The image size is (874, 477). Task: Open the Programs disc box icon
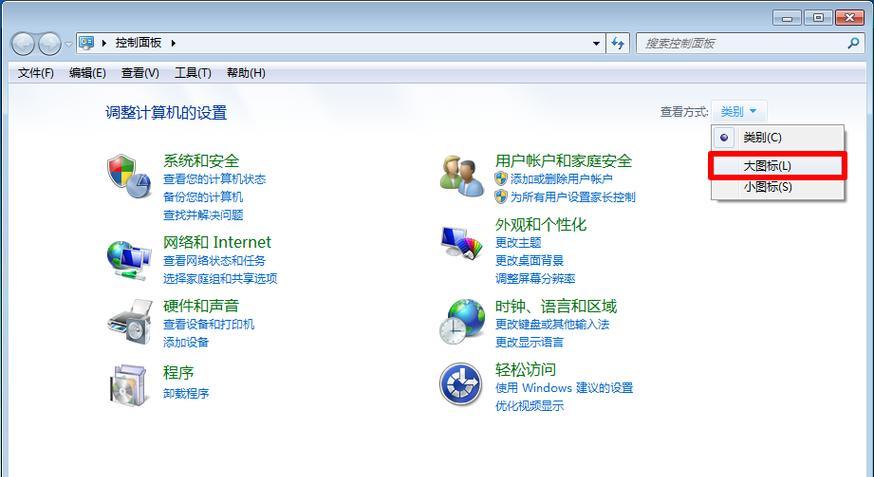129,385
